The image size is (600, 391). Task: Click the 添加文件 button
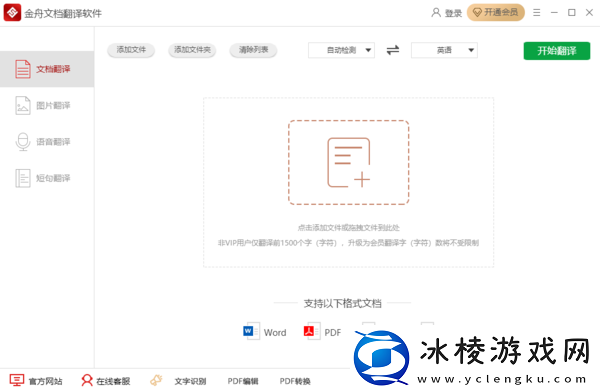point(131,50)
